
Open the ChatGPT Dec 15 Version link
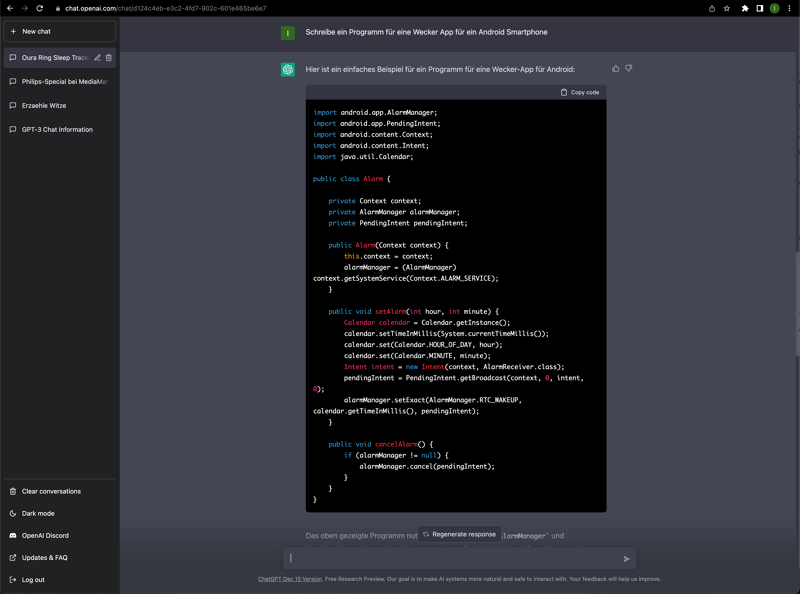click(x=290, y=579)
